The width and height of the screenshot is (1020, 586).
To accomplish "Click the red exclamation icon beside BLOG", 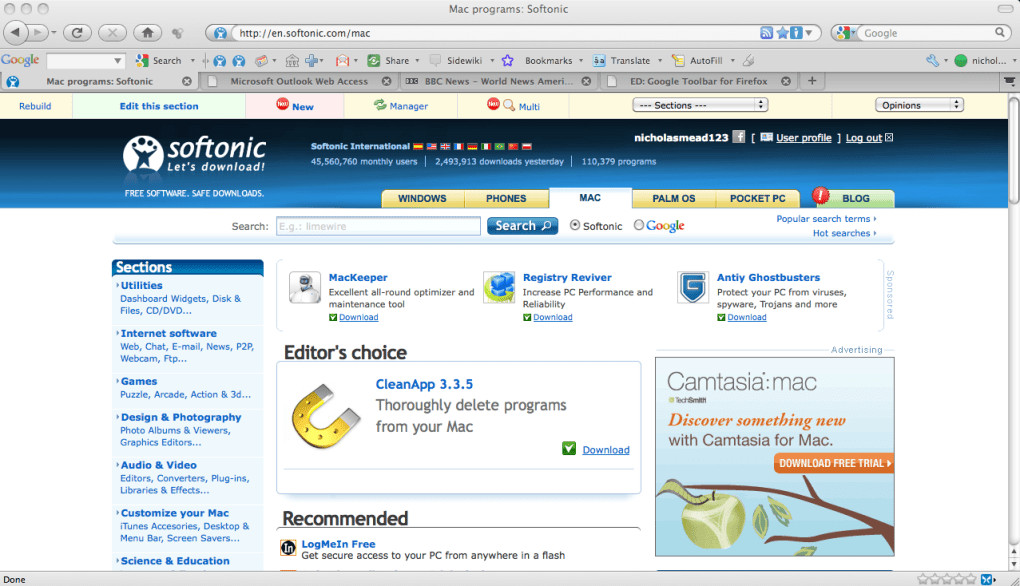I will [x=821, y=195].
